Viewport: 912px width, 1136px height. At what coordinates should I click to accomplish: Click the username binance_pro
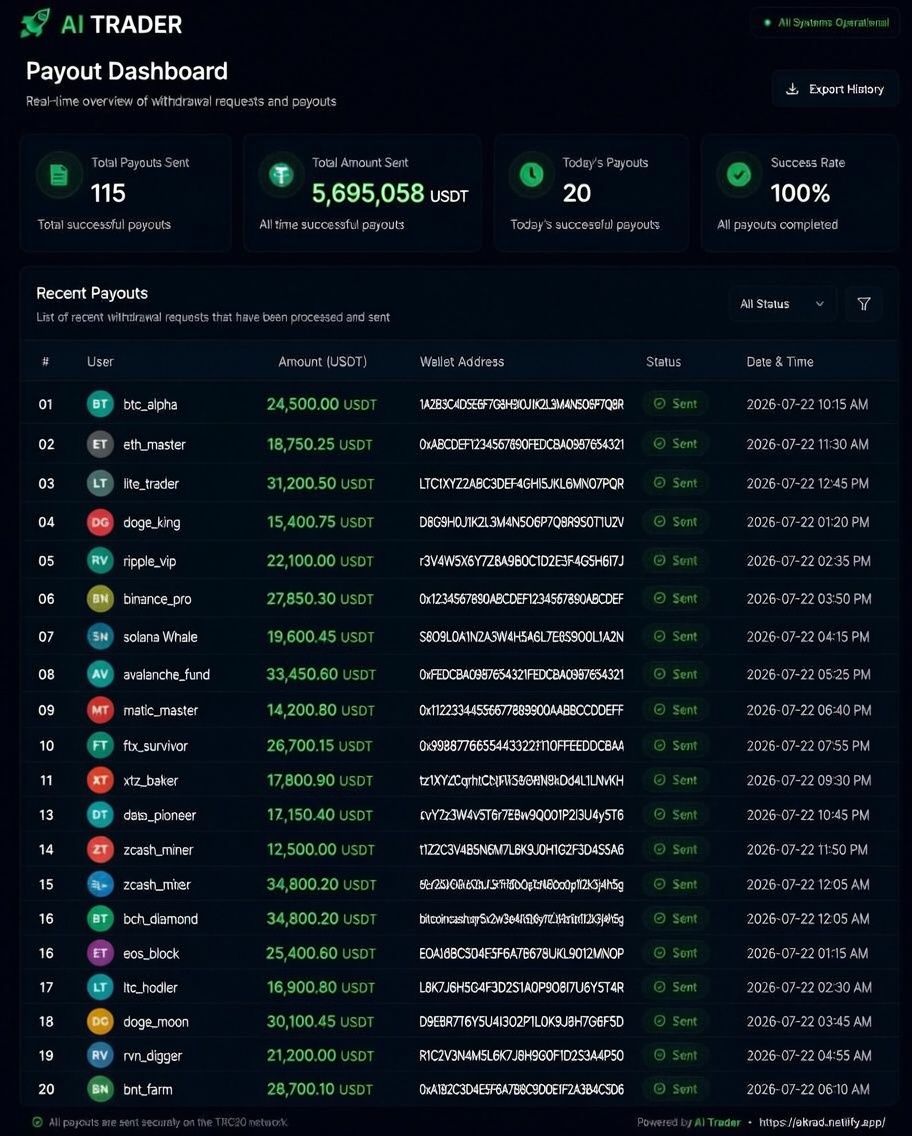click(157, 599)
